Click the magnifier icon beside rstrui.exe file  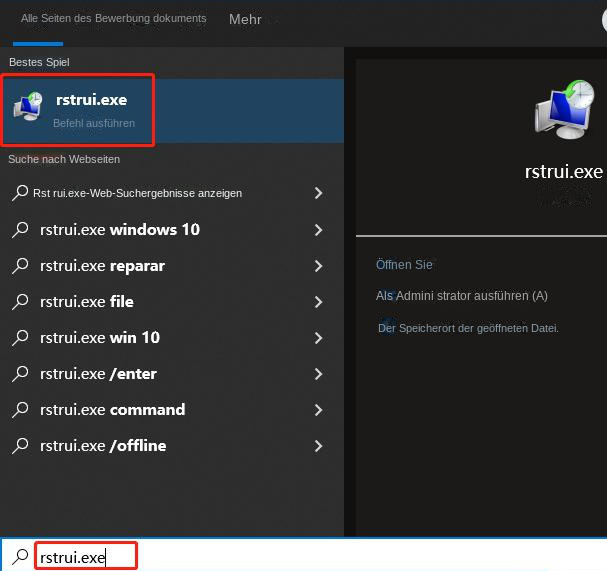click(x=20, y=302)
